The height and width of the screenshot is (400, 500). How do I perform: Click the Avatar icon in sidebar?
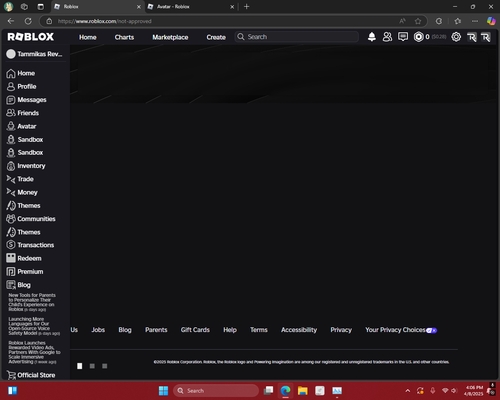click(11, 126)
